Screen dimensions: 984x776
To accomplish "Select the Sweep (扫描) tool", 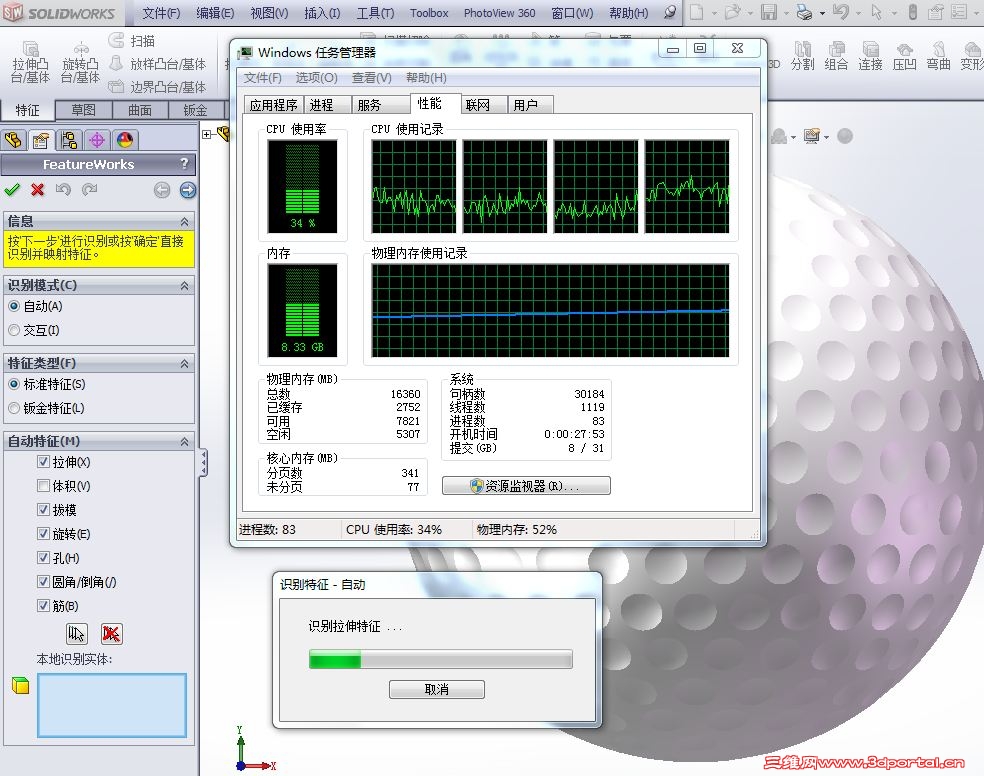I will [132, 41].
